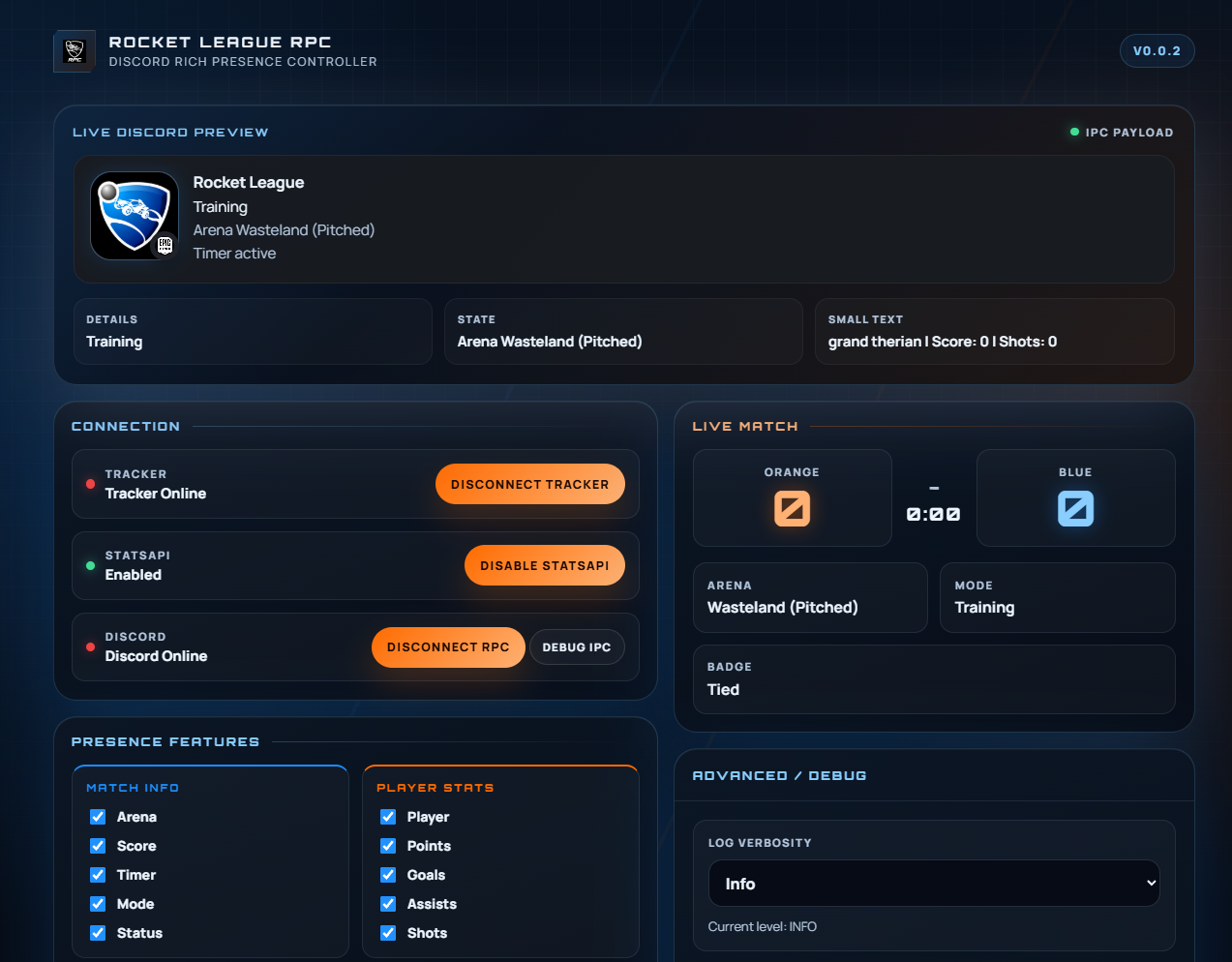Click the Match Info section heading

pos(133,788)
